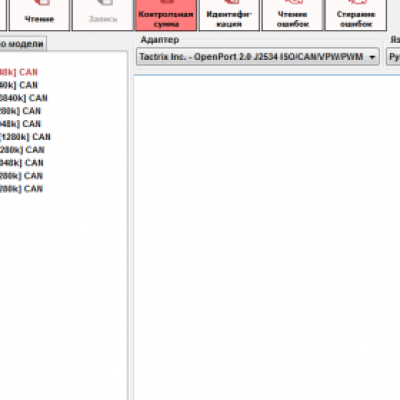Click the Чтение ошибок button
Image resolution: width=400 pixels, height=400 pixels.
pyautogui.click(x=292, y=15)
